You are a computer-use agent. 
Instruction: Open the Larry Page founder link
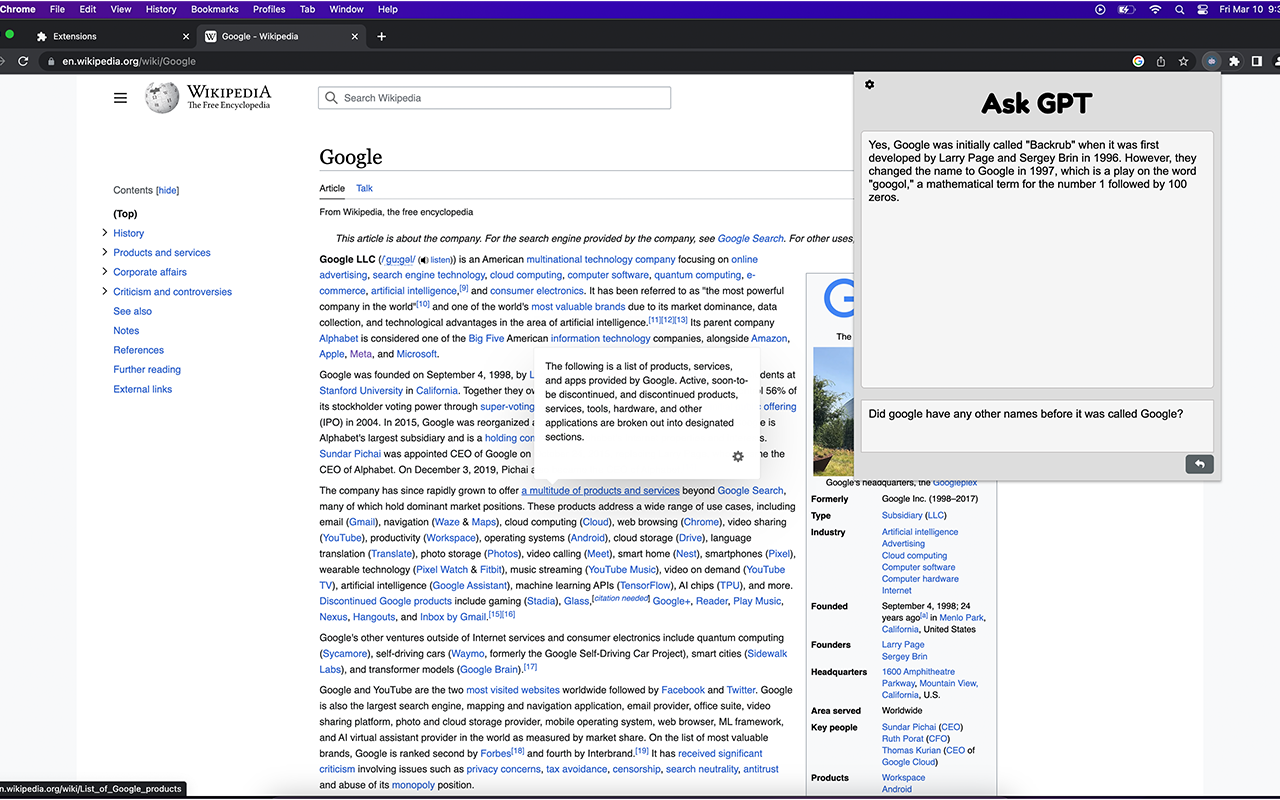pos(903,645)
